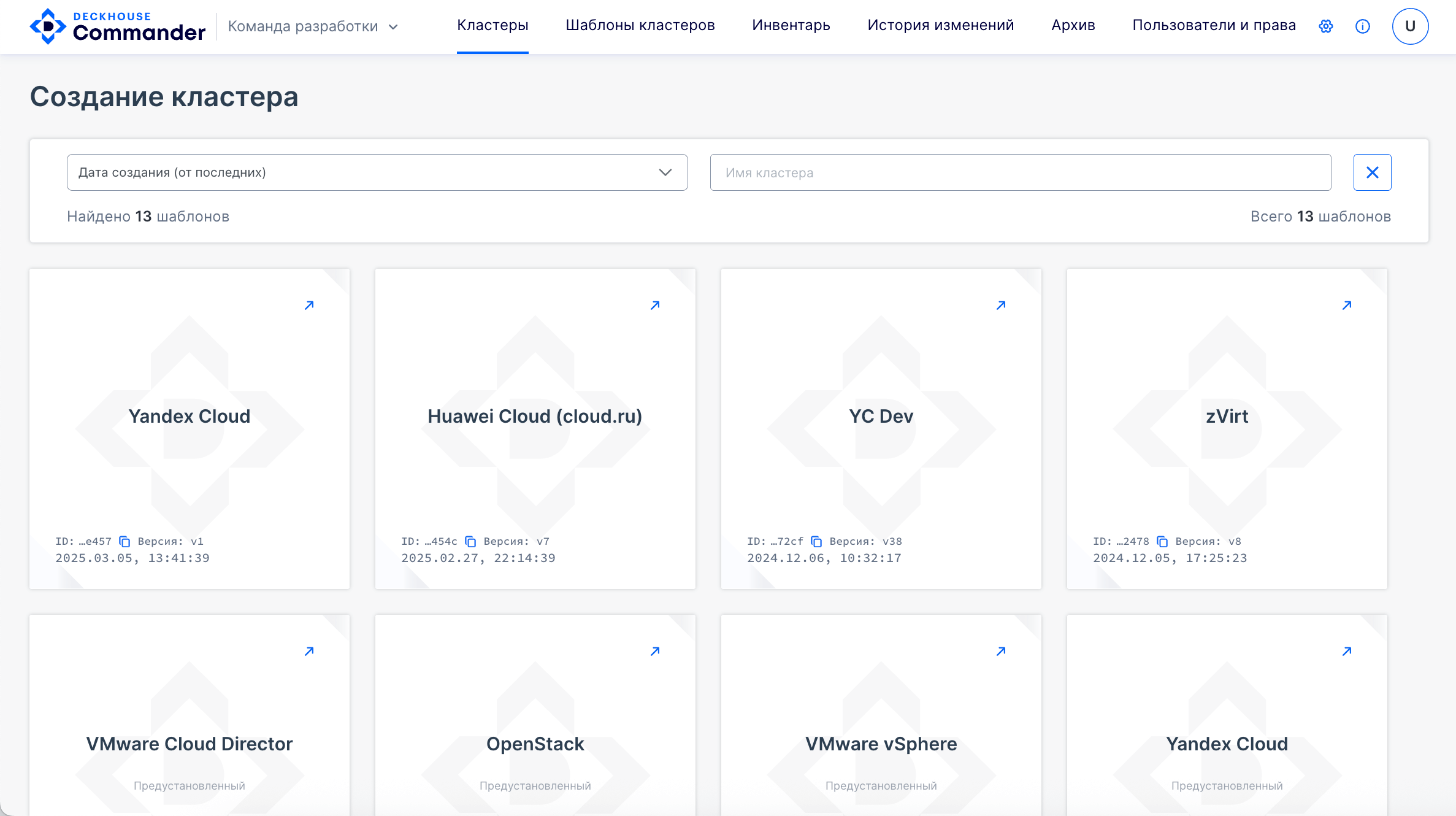
Task: Open OpenStack template via arrow icon
Action: pyautogui.click(x=655, y=652)
